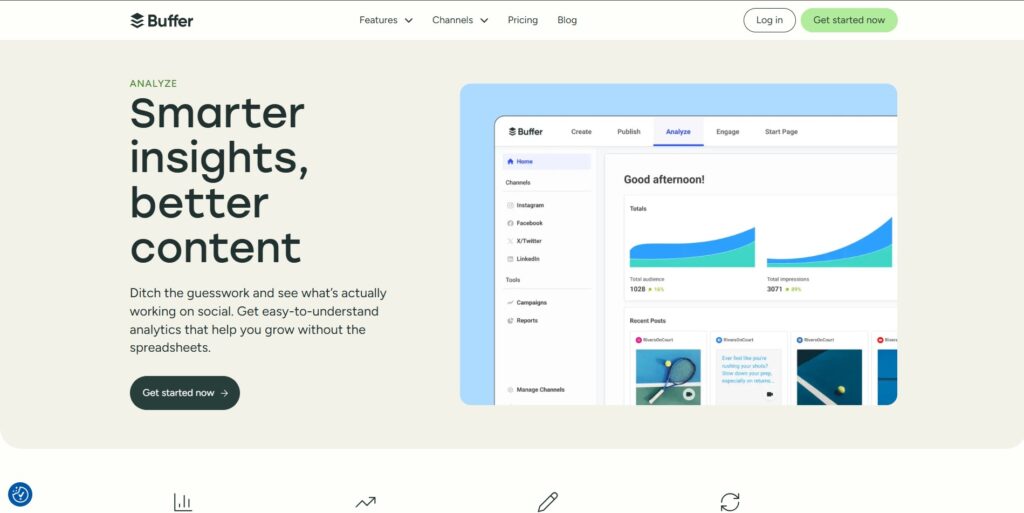
Task: Open the Pricing page
Action: [522, 20]
